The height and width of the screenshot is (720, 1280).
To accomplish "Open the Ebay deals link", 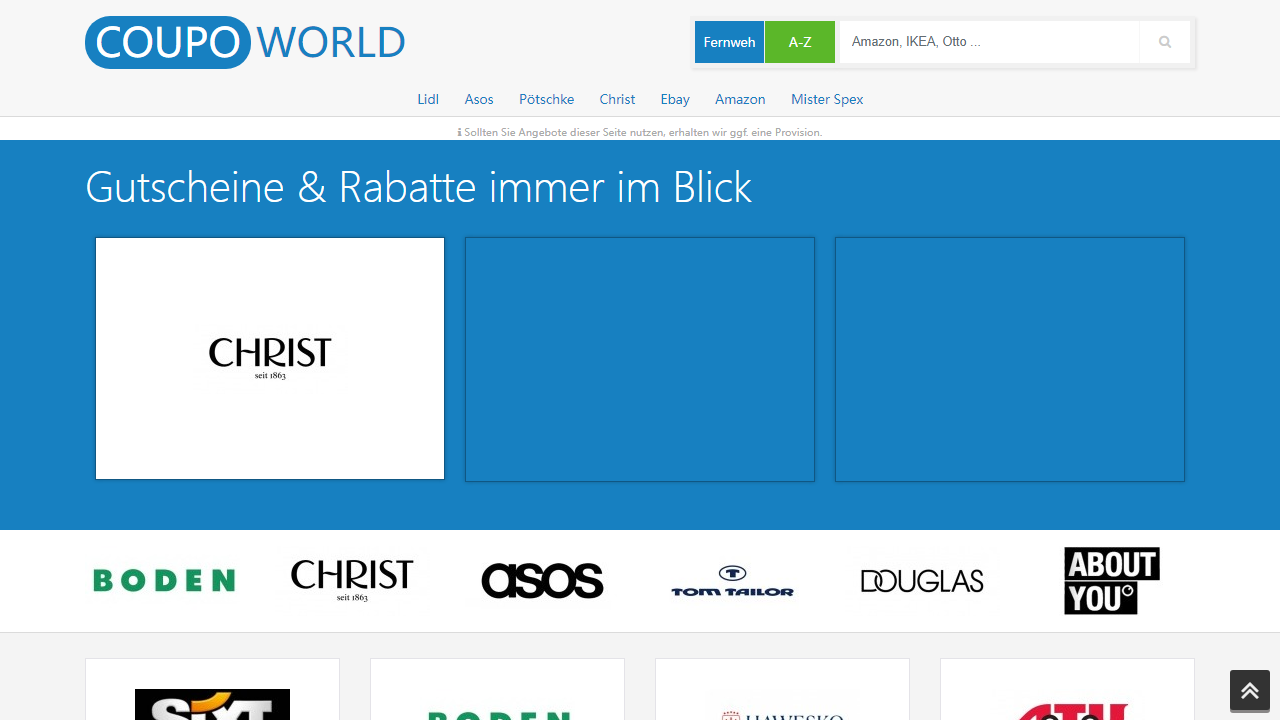I will point(675,99).
